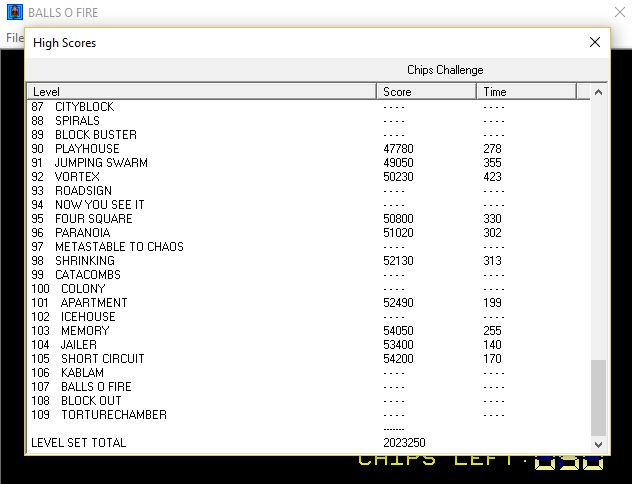Click the JUMPING SWARM level row
The height and width of the screenshot is (484, 632).
click(x=100, y=163)
